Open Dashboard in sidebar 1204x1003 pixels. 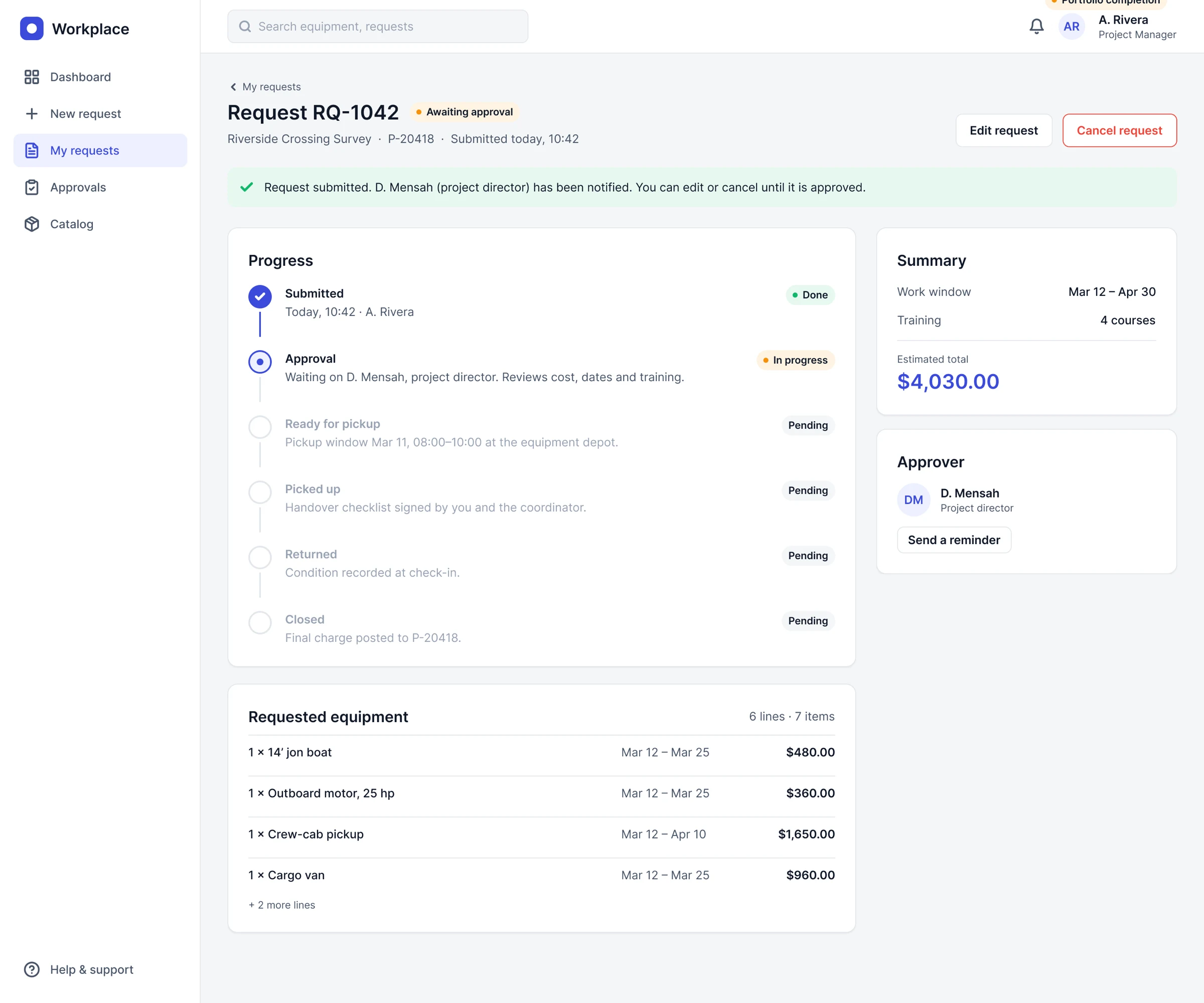point(100,77)
